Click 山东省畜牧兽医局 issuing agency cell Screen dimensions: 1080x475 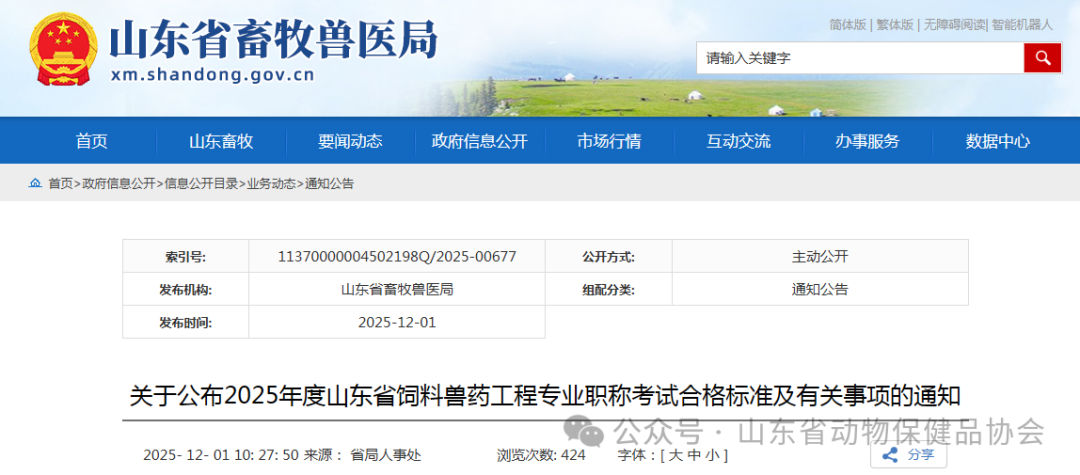(397, 289)
